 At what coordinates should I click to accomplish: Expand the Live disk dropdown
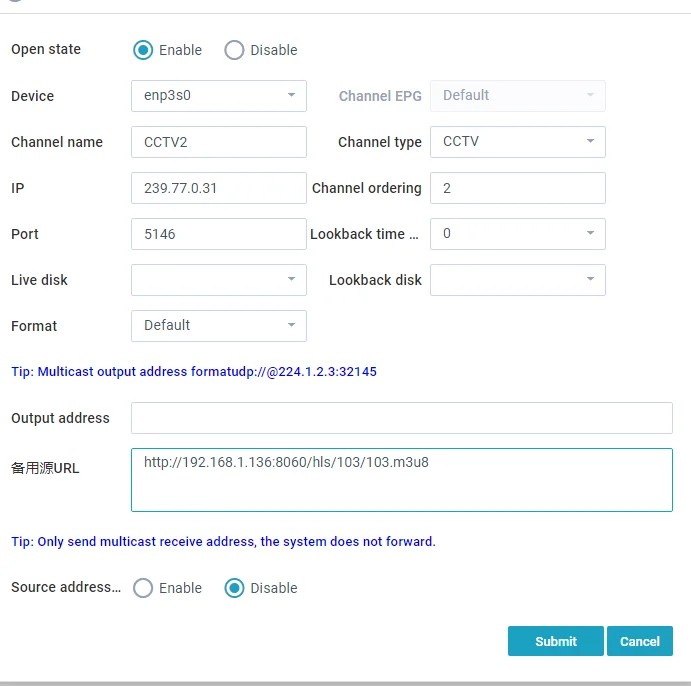click(x=218, y=280)
